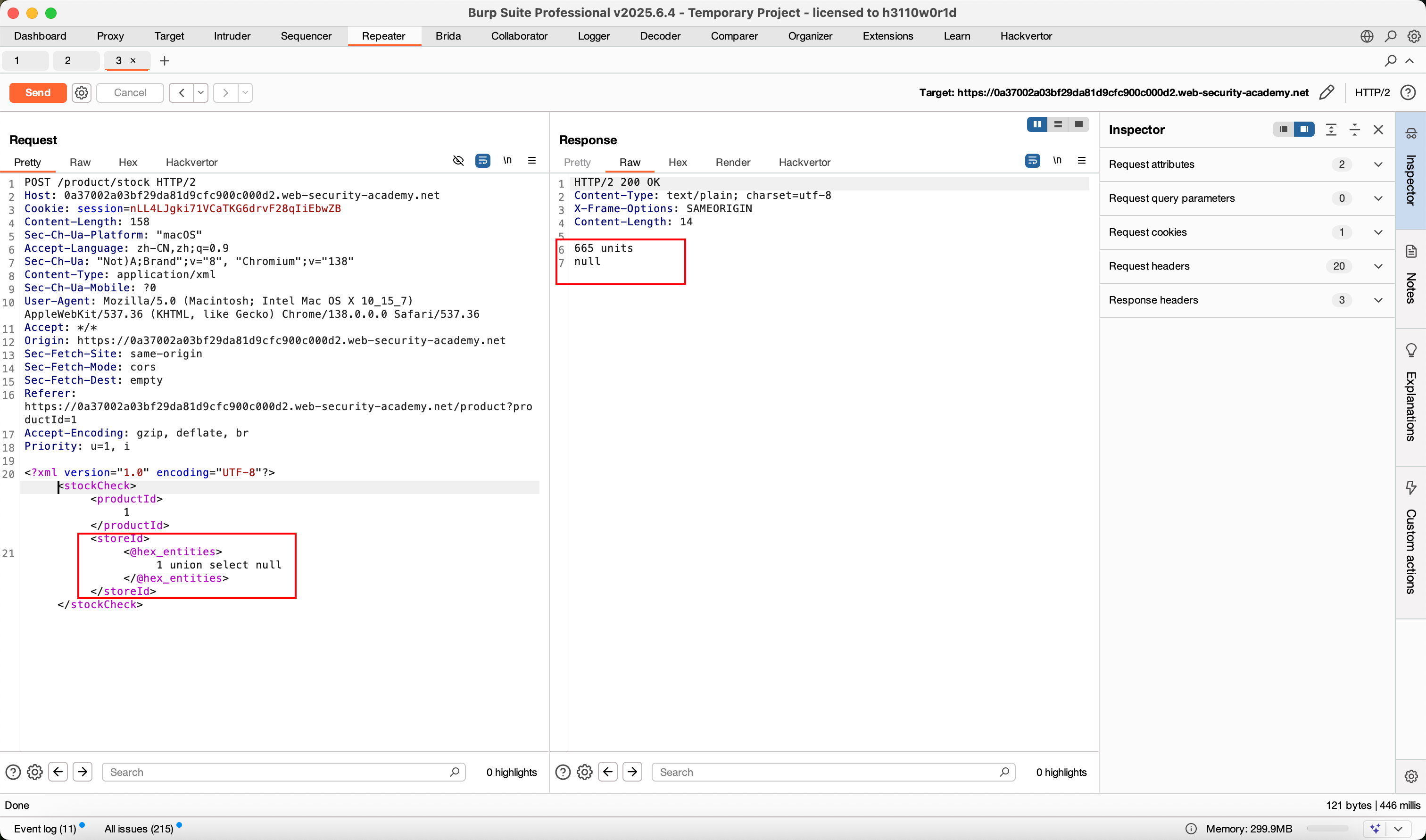Open the Decoder tab

(660, 36)
